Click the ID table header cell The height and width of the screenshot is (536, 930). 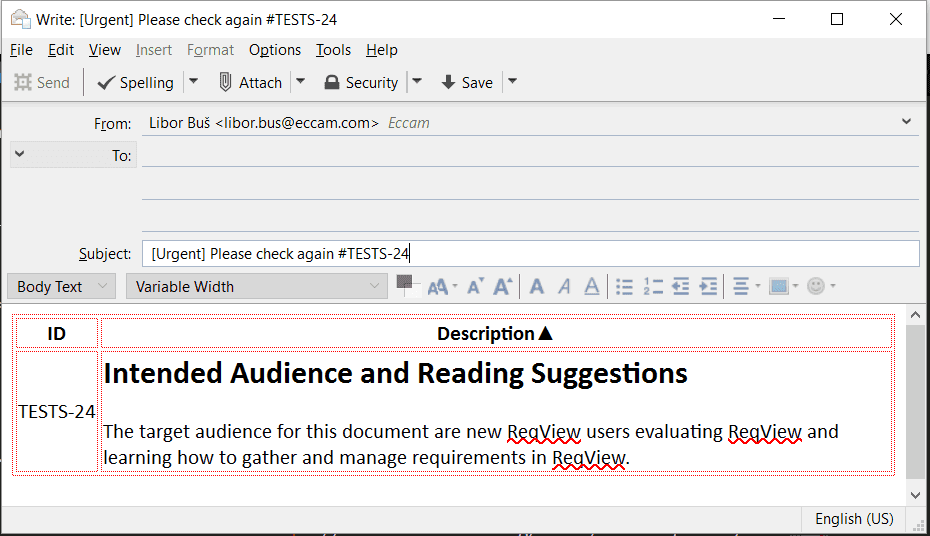point(56,333)
